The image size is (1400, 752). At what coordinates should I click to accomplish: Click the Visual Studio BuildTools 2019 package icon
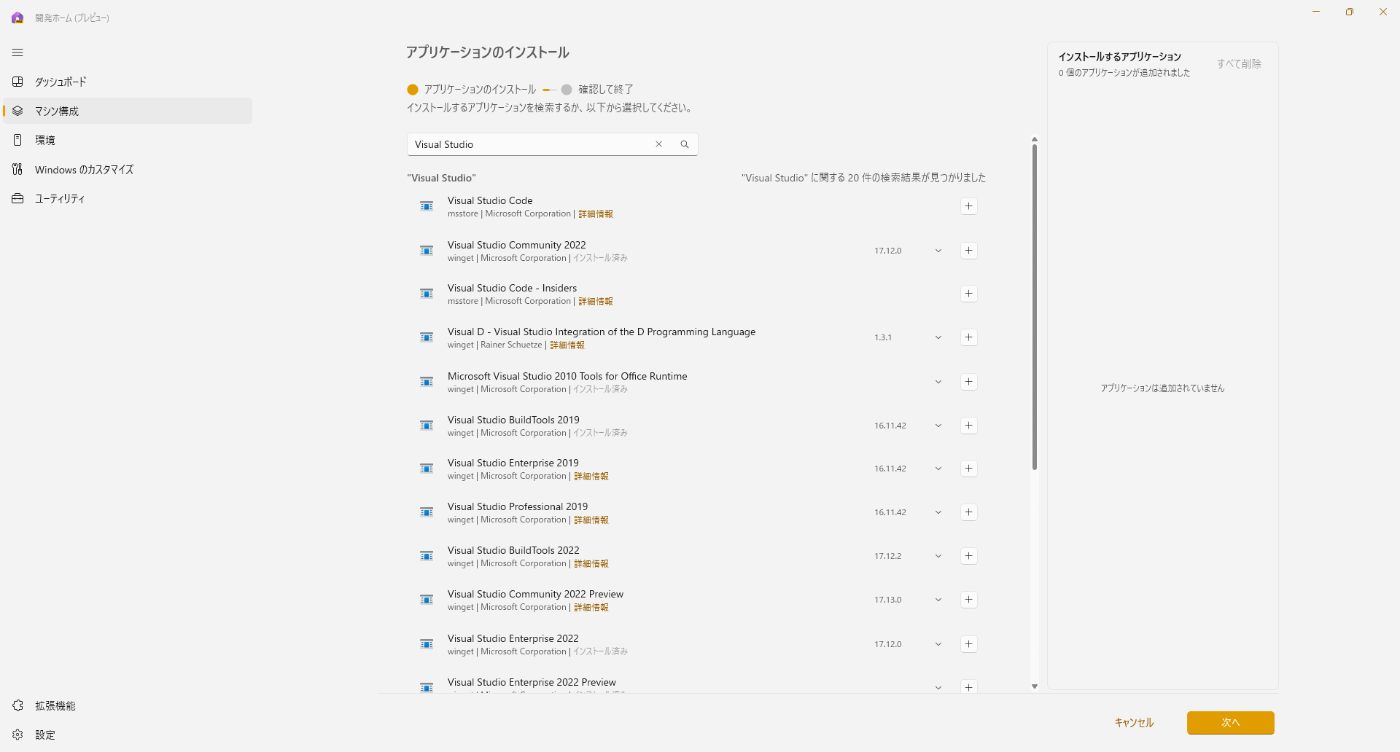click(427, 425)
